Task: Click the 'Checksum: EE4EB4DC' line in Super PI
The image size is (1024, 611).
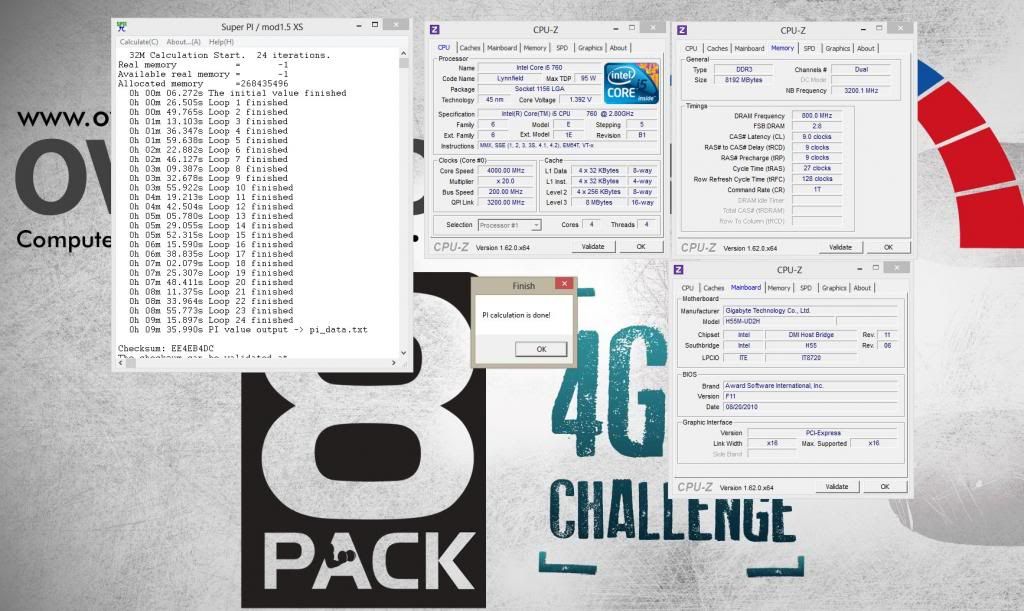Action: click(166, 349)
